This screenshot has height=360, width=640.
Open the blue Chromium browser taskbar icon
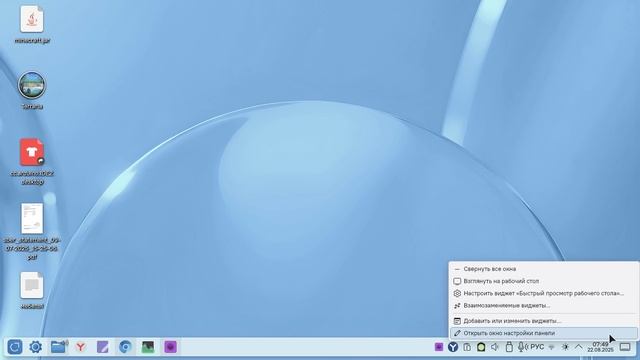point(125,347)
